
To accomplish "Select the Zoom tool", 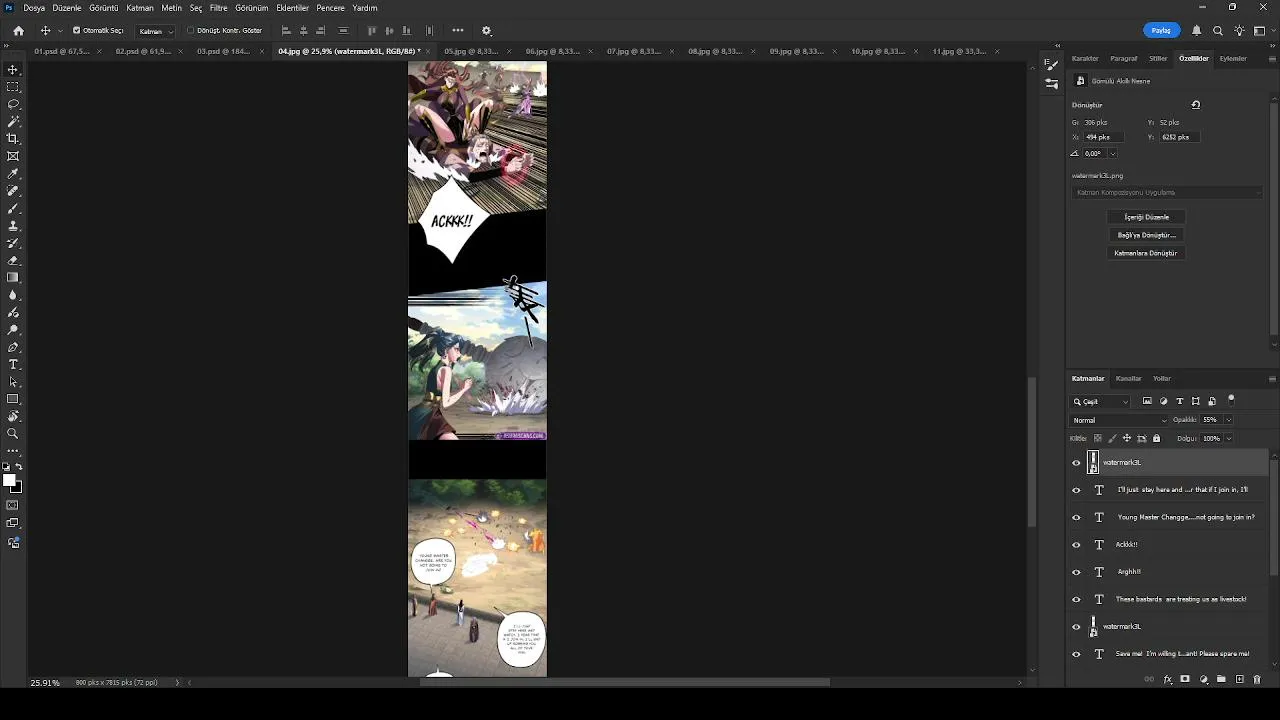I will click(13, 433).
